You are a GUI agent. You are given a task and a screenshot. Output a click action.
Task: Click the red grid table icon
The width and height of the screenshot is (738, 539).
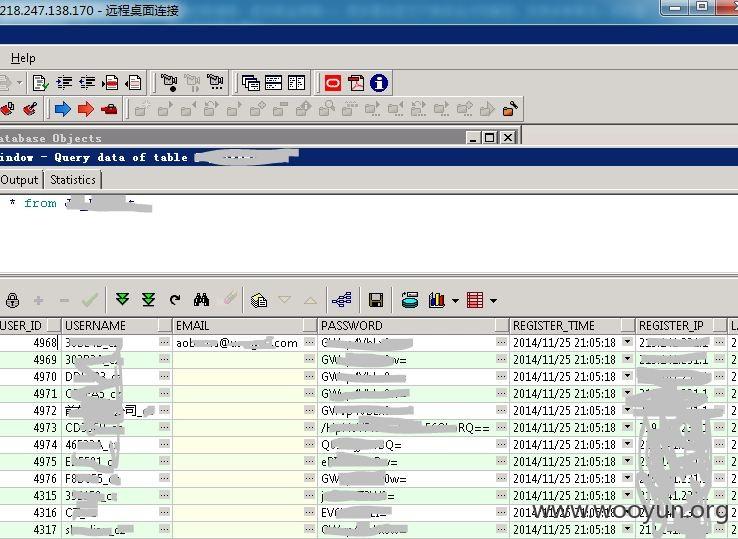point(475,300)
